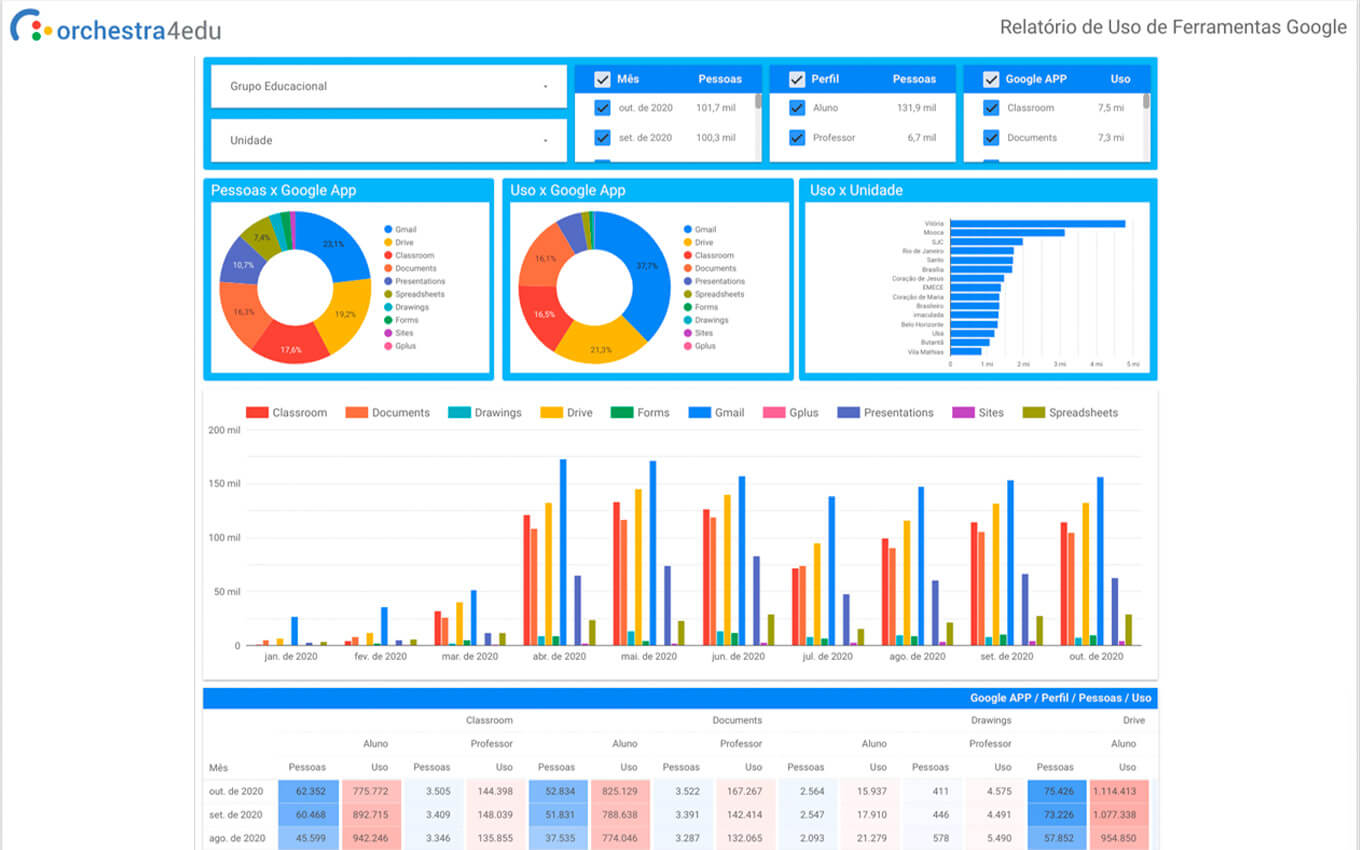The width and height of the screenshot is (1360, 850).
Task: Click the Presentations legend dot in Uso x Google App
Action: [688, 282]
